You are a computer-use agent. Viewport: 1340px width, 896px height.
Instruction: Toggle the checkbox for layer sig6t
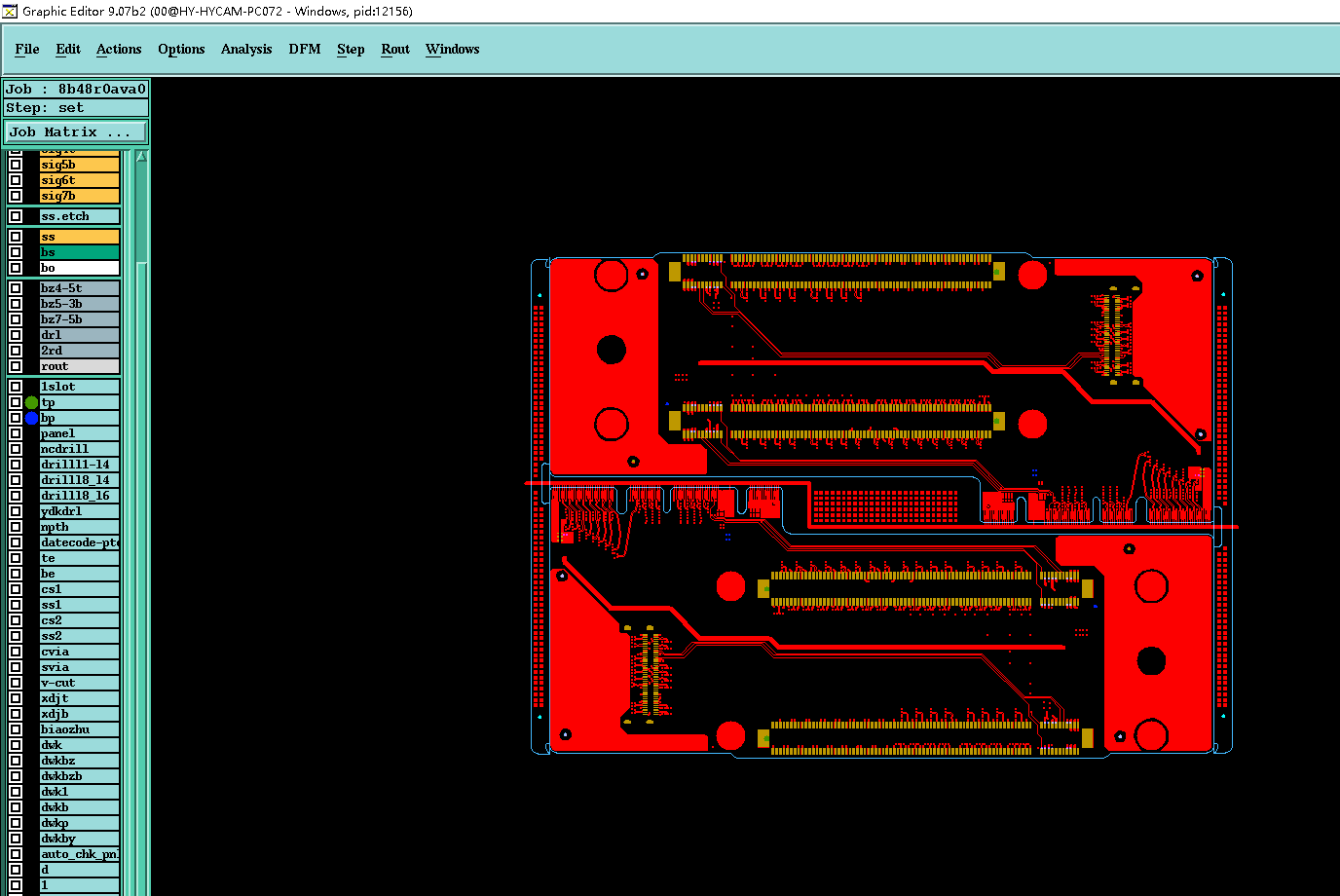pos(16,180)
